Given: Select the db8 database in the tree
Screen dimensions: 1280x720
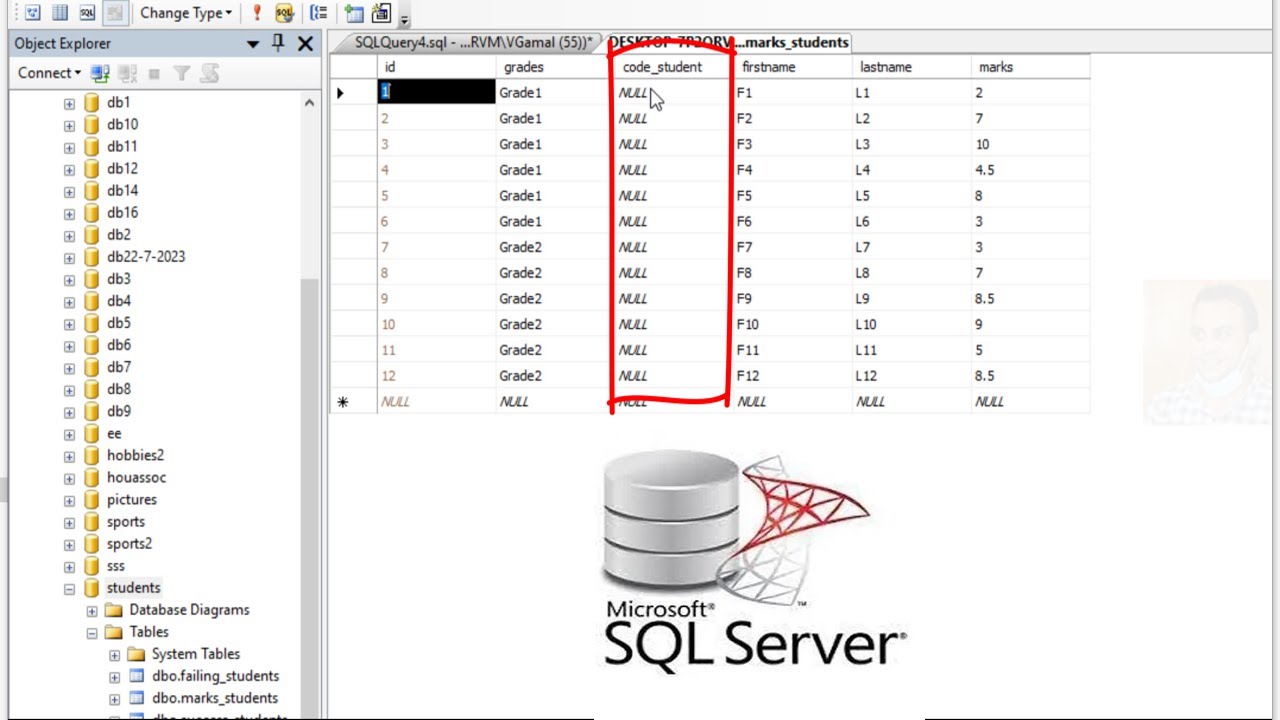Looking at the screenshot, I should [x=119, y=389].
